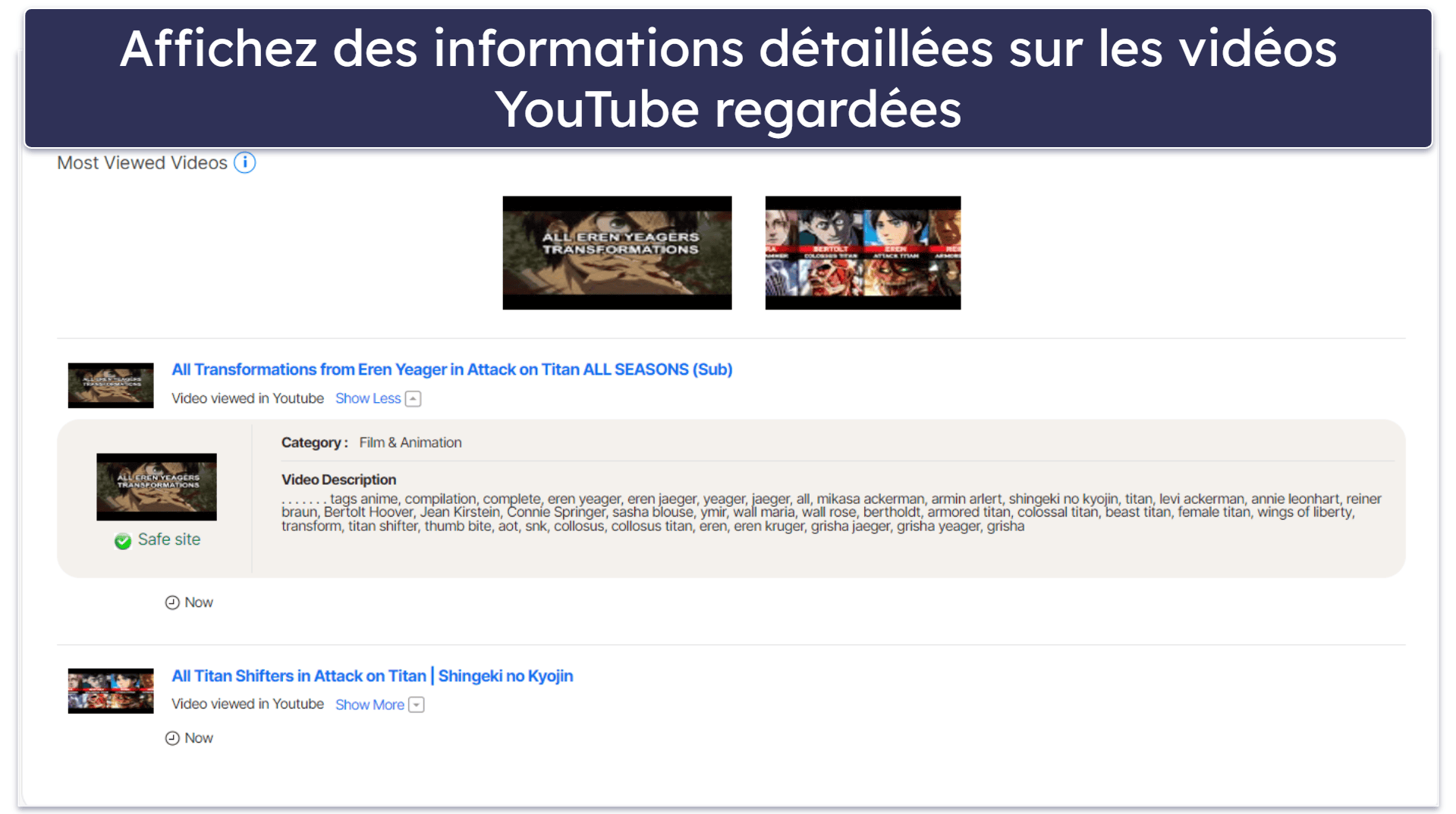This screenshot has width=1456, height=814.
Task: Click the Video Description heading
Action: (338, 479)
